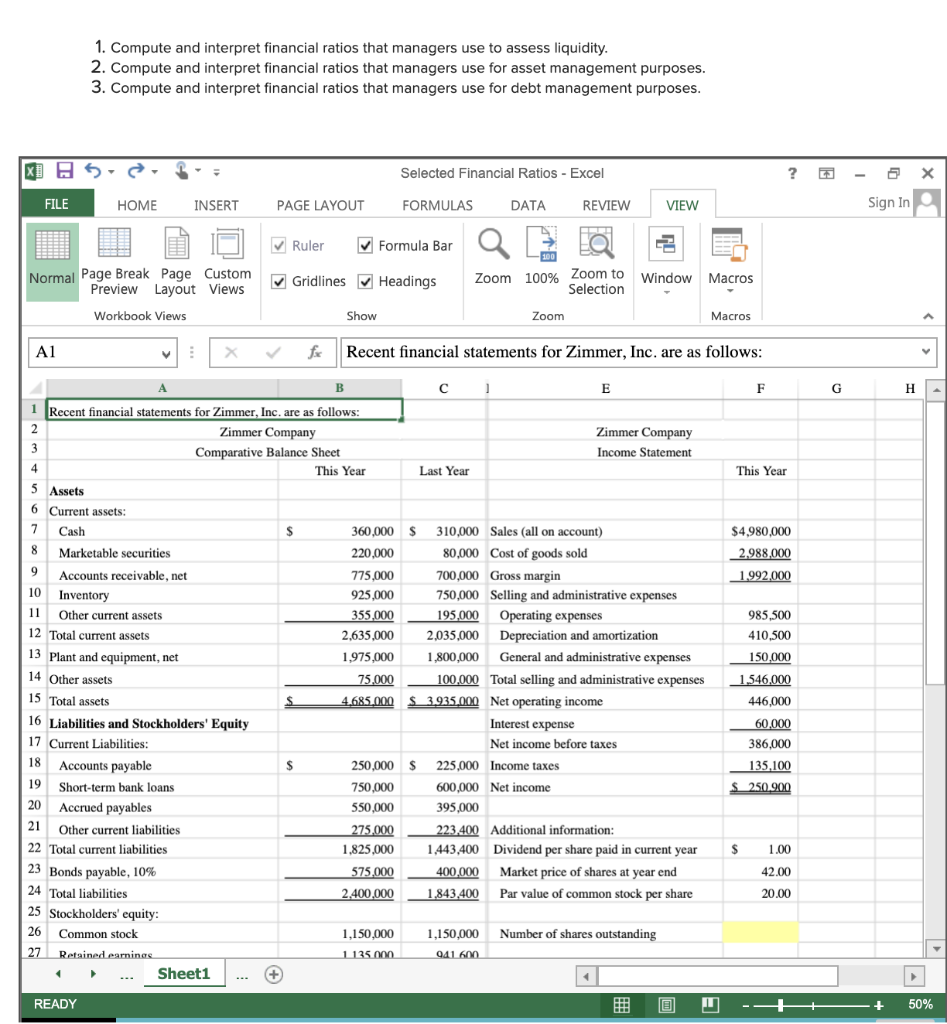The width and height of the screenshot is (947, 1024).
Task: Click the account avatar icon
Action: [927, 202]
